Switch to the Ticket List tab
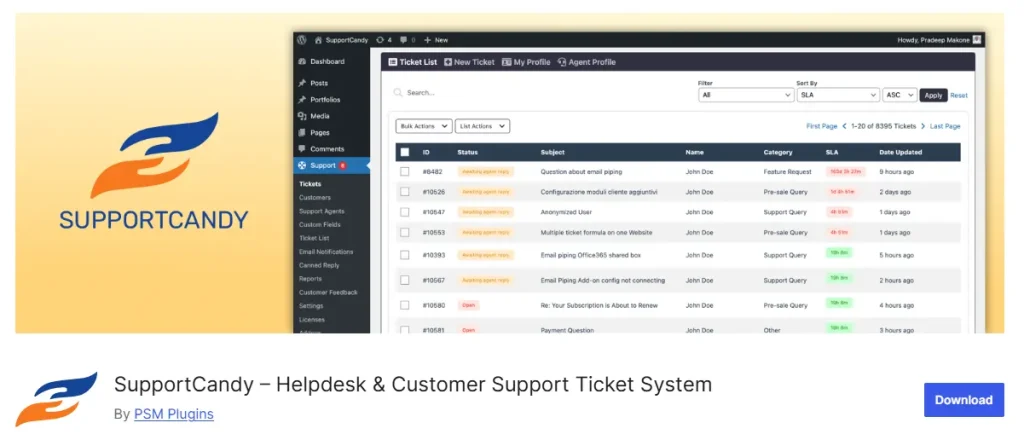Viewport: 1024px width, 440px height. pos(413,62)
